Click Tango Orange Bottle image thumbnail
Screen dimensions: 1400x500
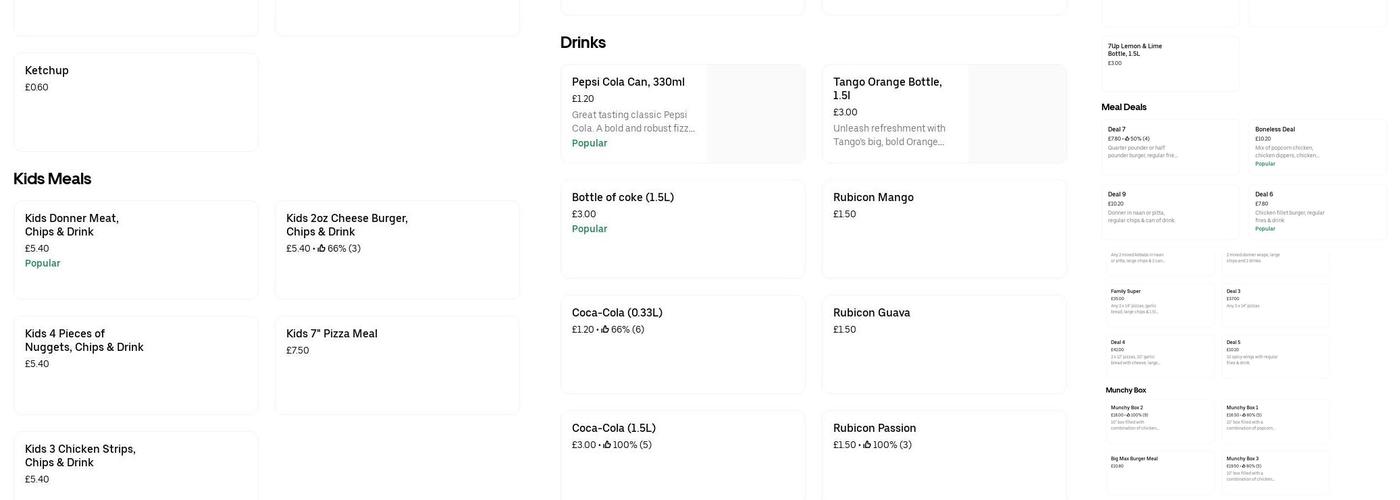pyautogui.click(x=1017, y=113)
